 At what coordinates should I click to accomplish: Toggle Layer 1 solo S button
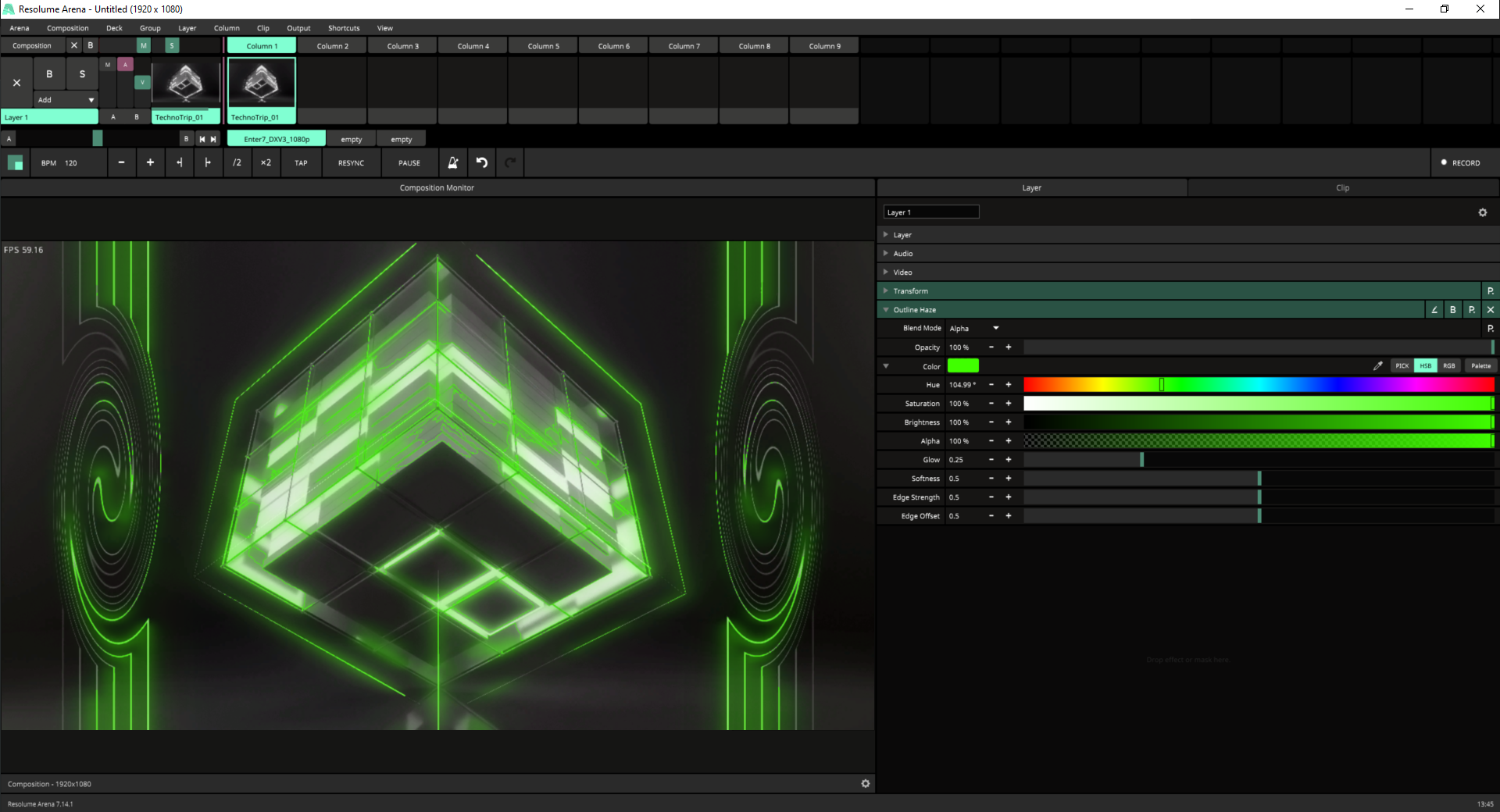82,74
